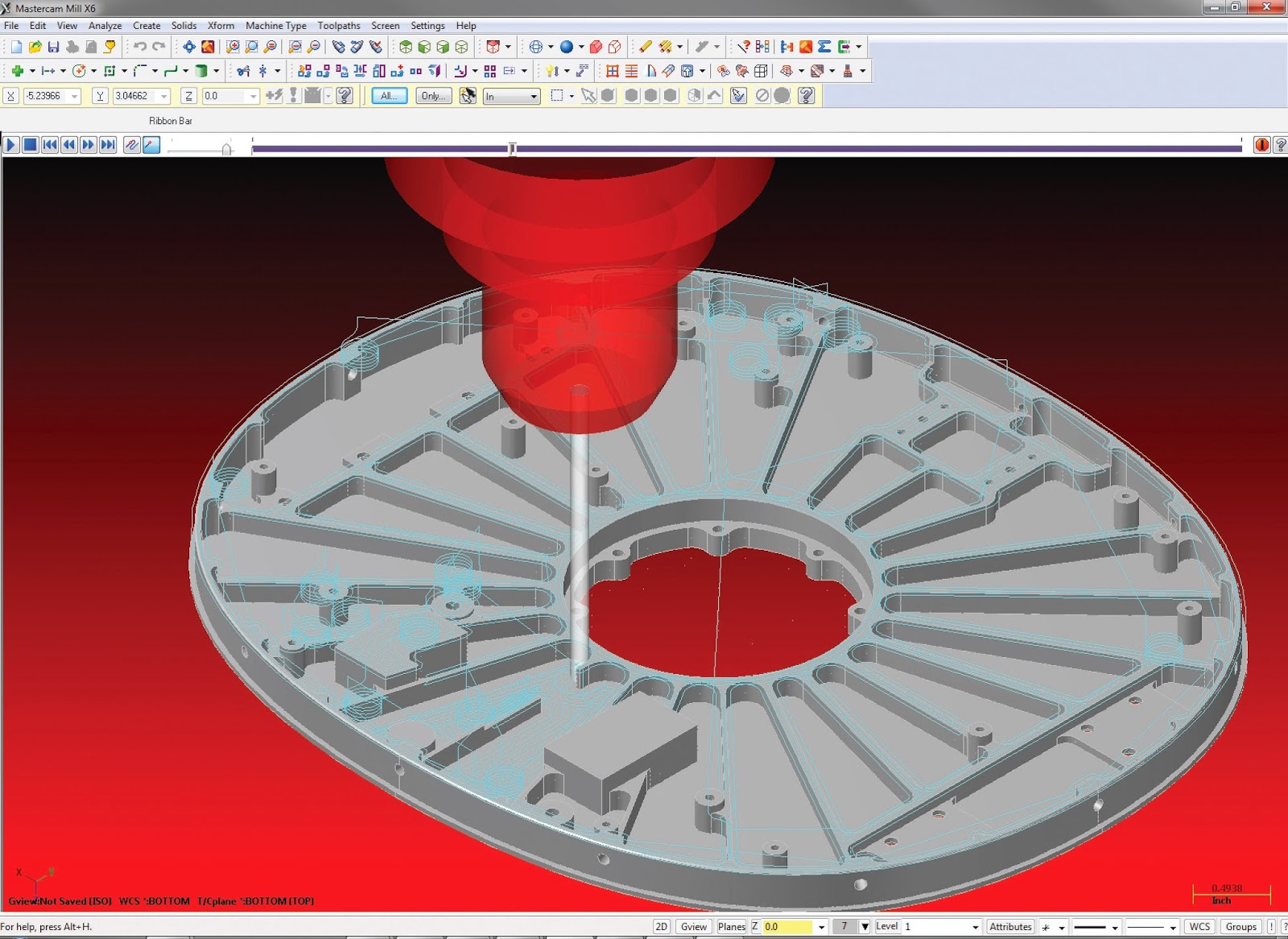Toggle standard selection cursor icon

coord(468,96)
